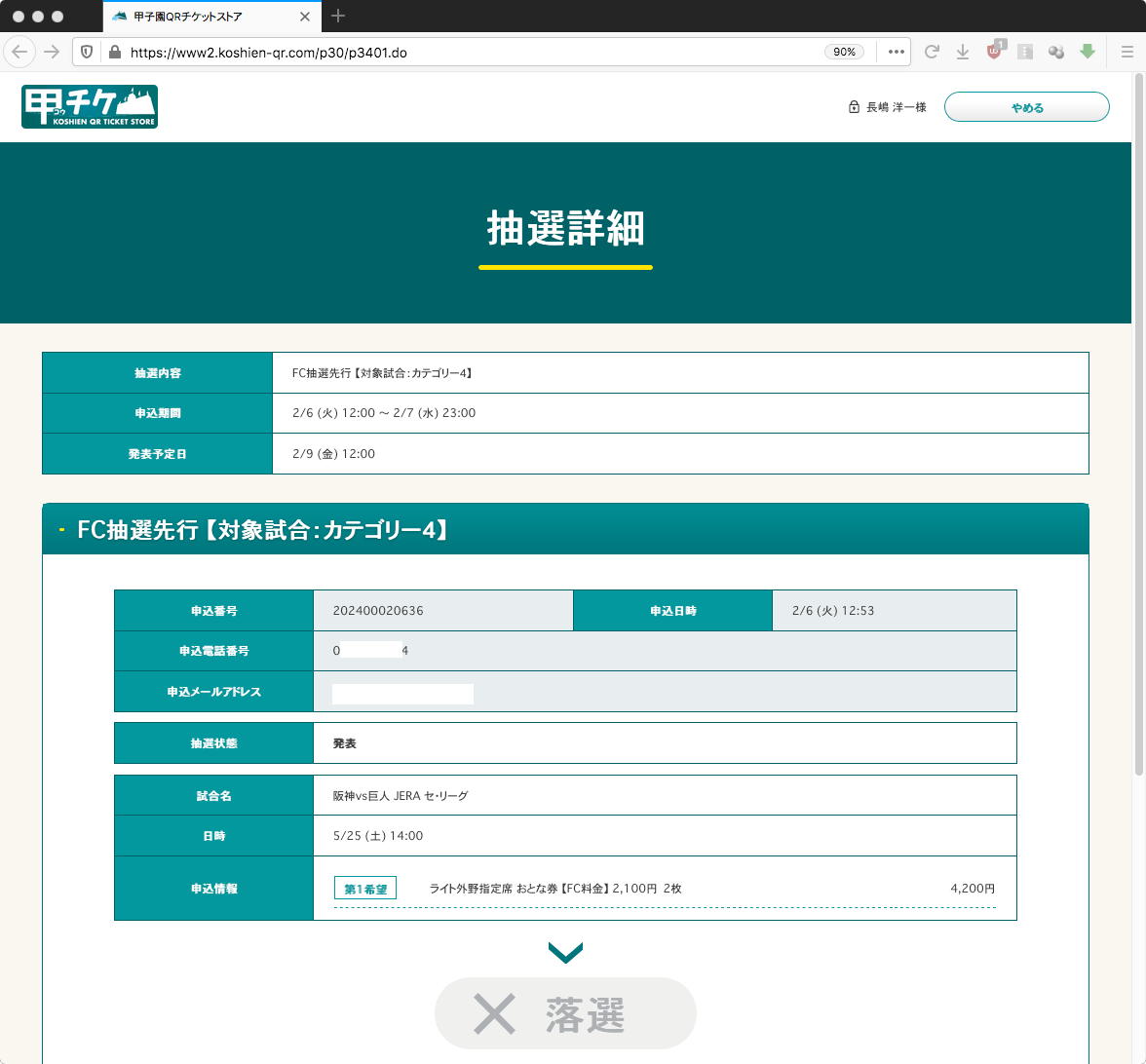Open the green down-arrow extension
1146x1064 pixels.
tap(1088, 51)
